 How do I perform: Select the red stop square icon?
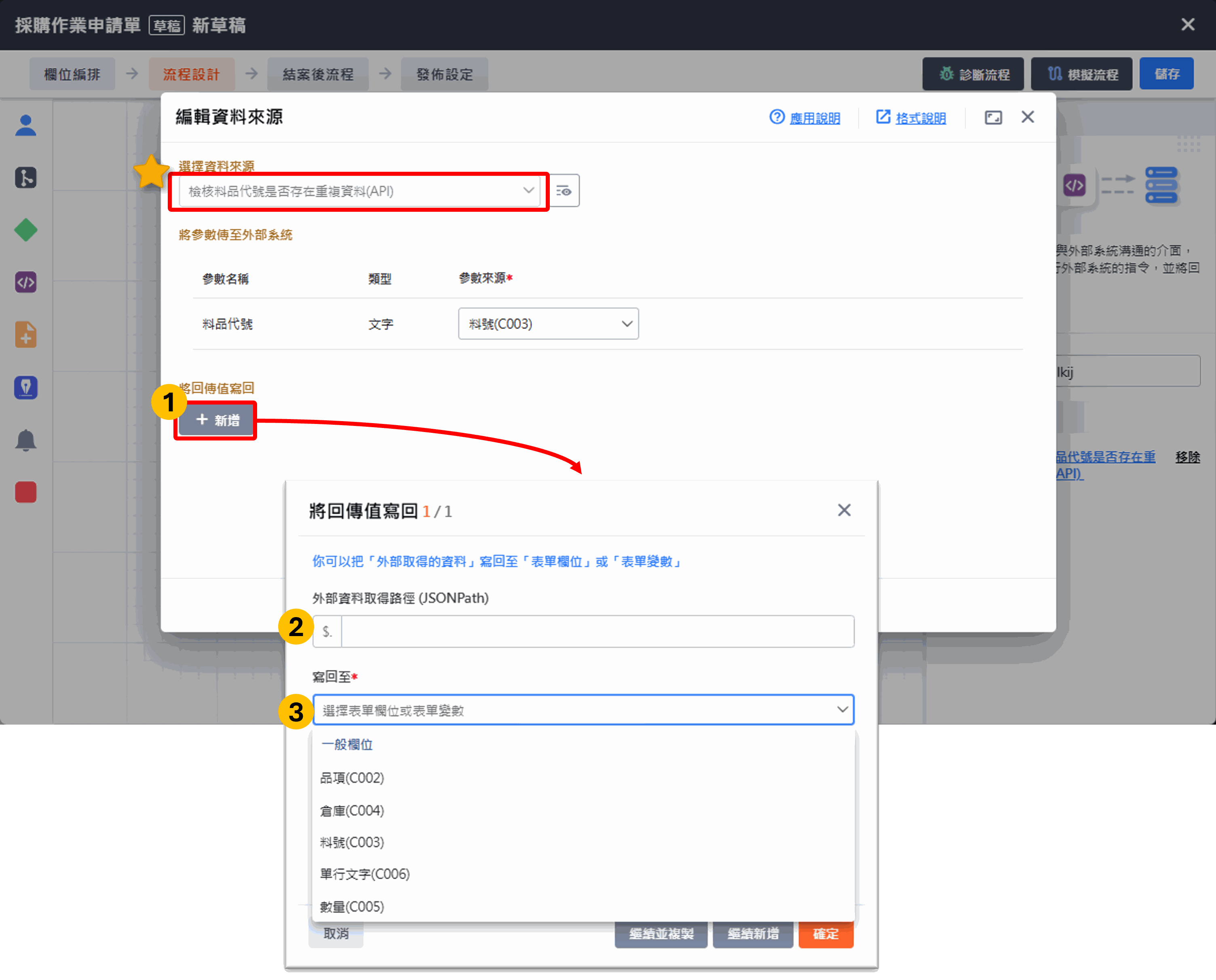tap(25, 492)
